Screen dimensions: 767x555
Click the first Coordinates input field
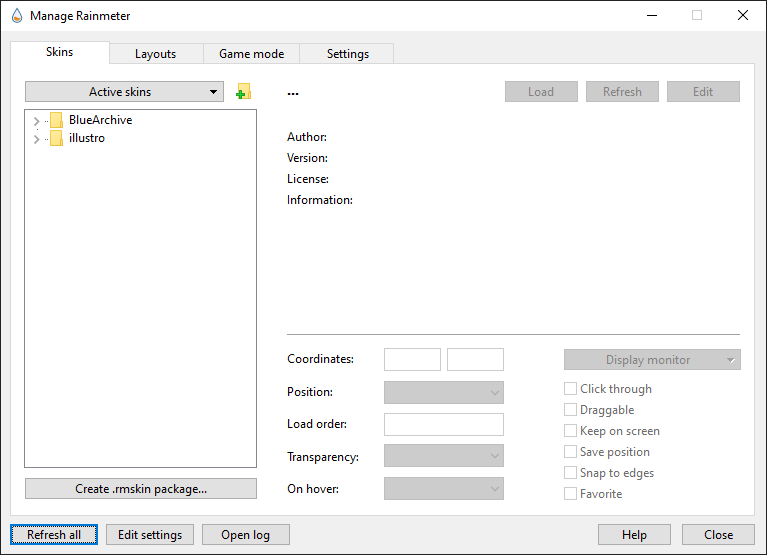pyautogui.click(x=412, y=359)
